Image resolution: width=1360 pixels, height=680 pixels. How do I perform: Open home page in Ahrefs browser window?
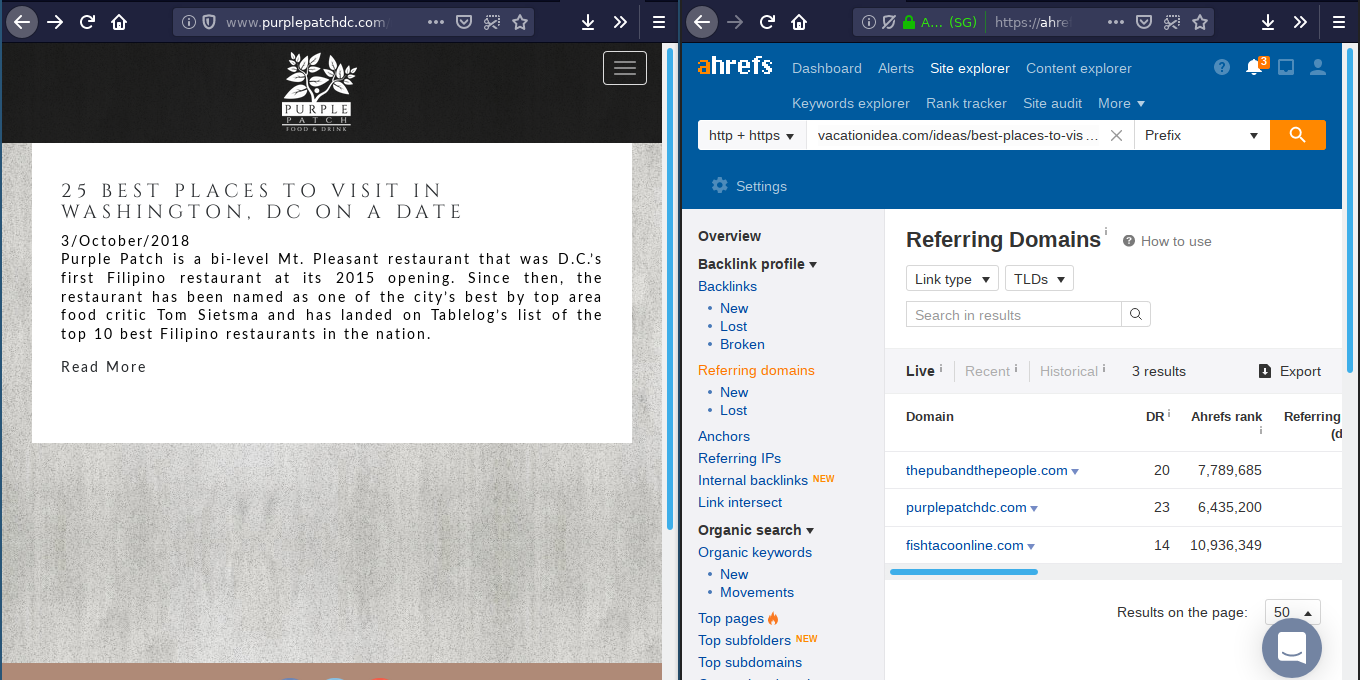tap(799, 22)
